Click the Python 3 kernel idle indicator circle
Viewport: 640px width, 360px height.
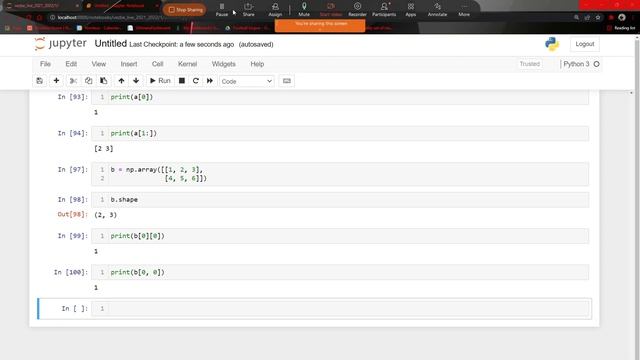[596, 64]
